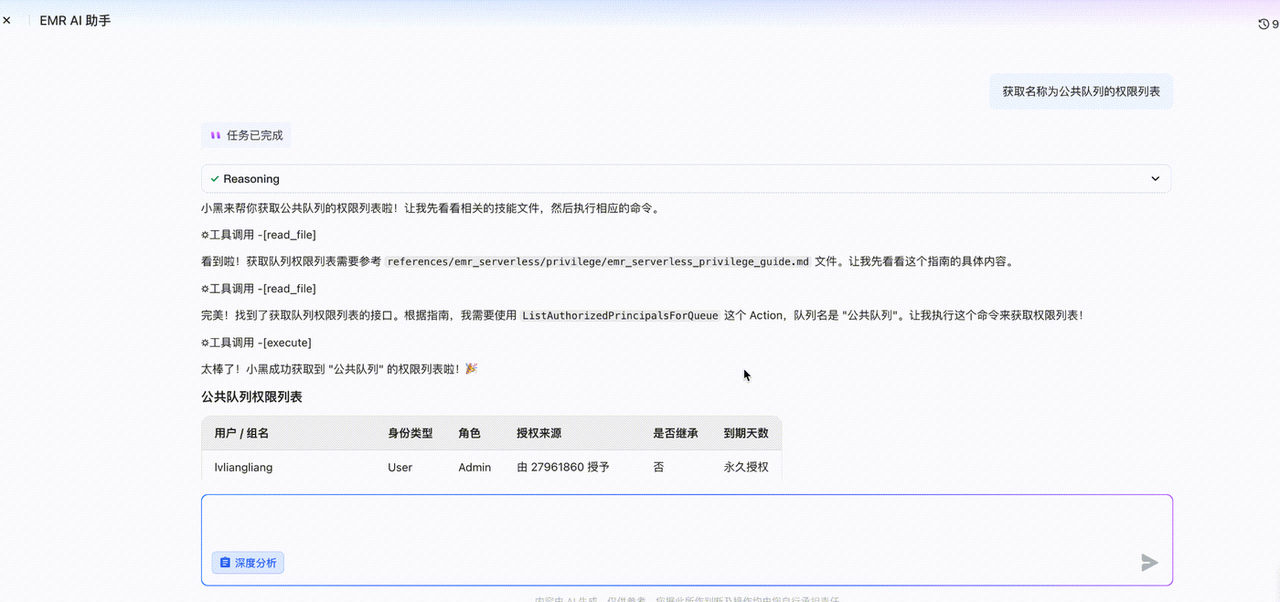Expand the Reasoning section chevron
1280x602 pixels.
[x=1155, y=179]
